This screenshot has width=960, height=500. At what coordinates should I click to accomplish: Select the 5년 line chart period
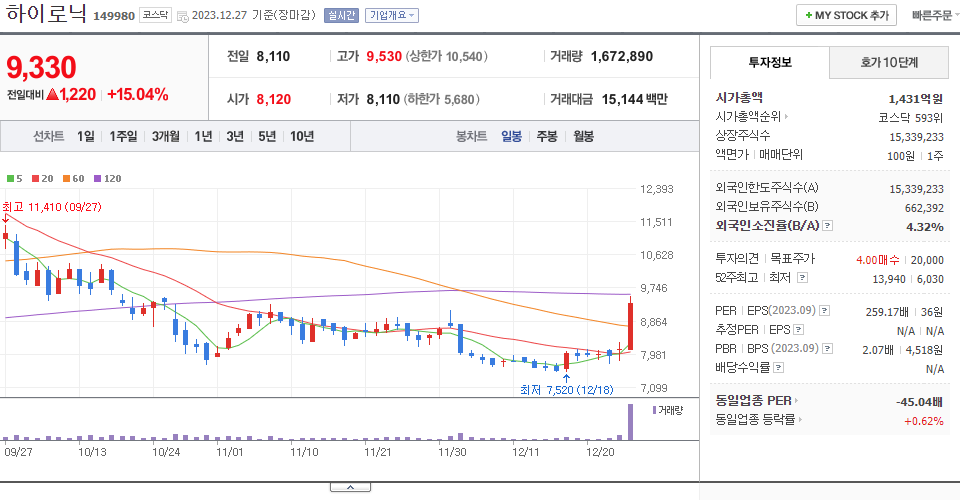(267, 136)
